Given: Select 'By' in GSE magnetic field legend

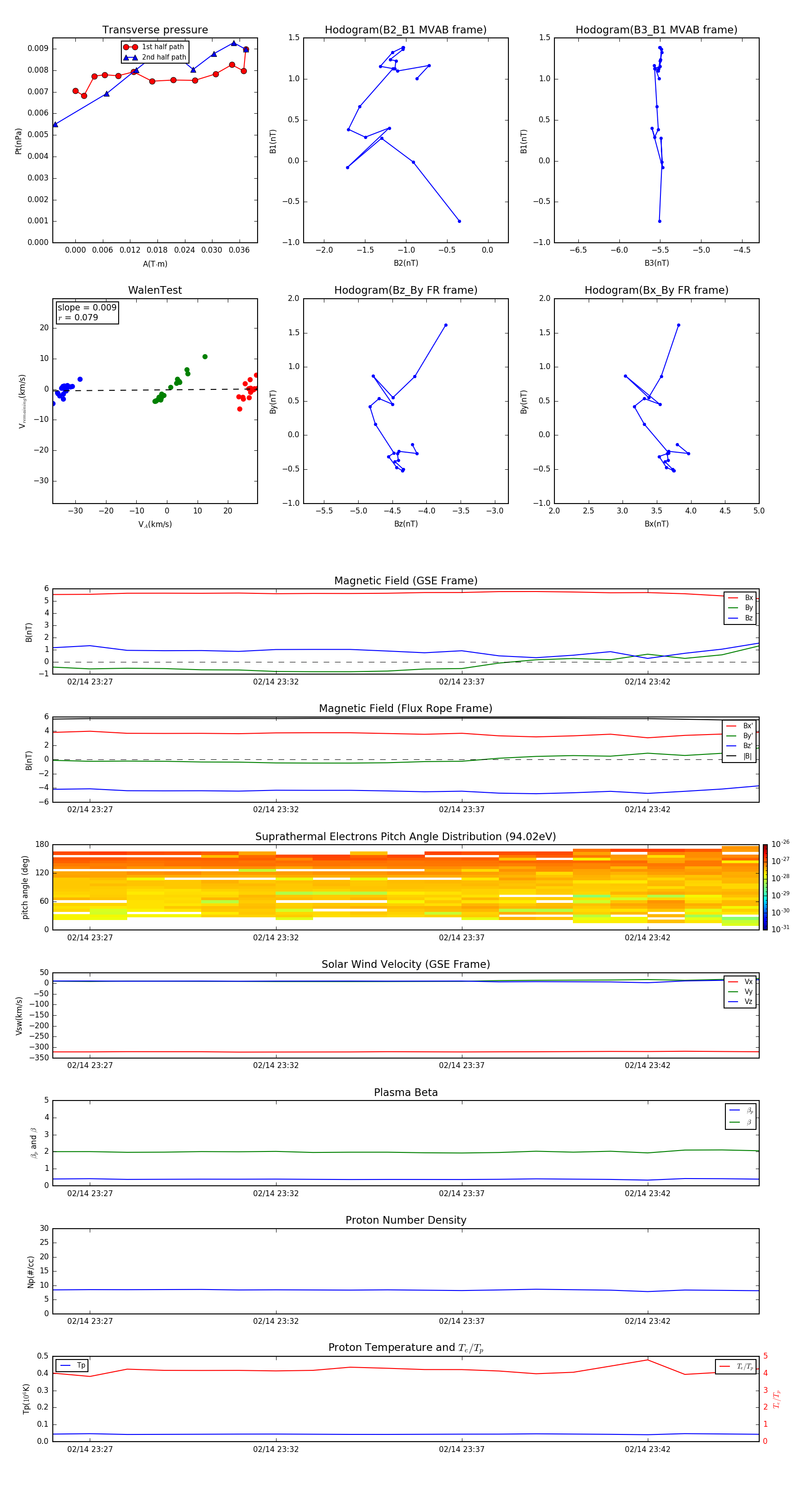Looking at the screenshot, I should (740, 608).
